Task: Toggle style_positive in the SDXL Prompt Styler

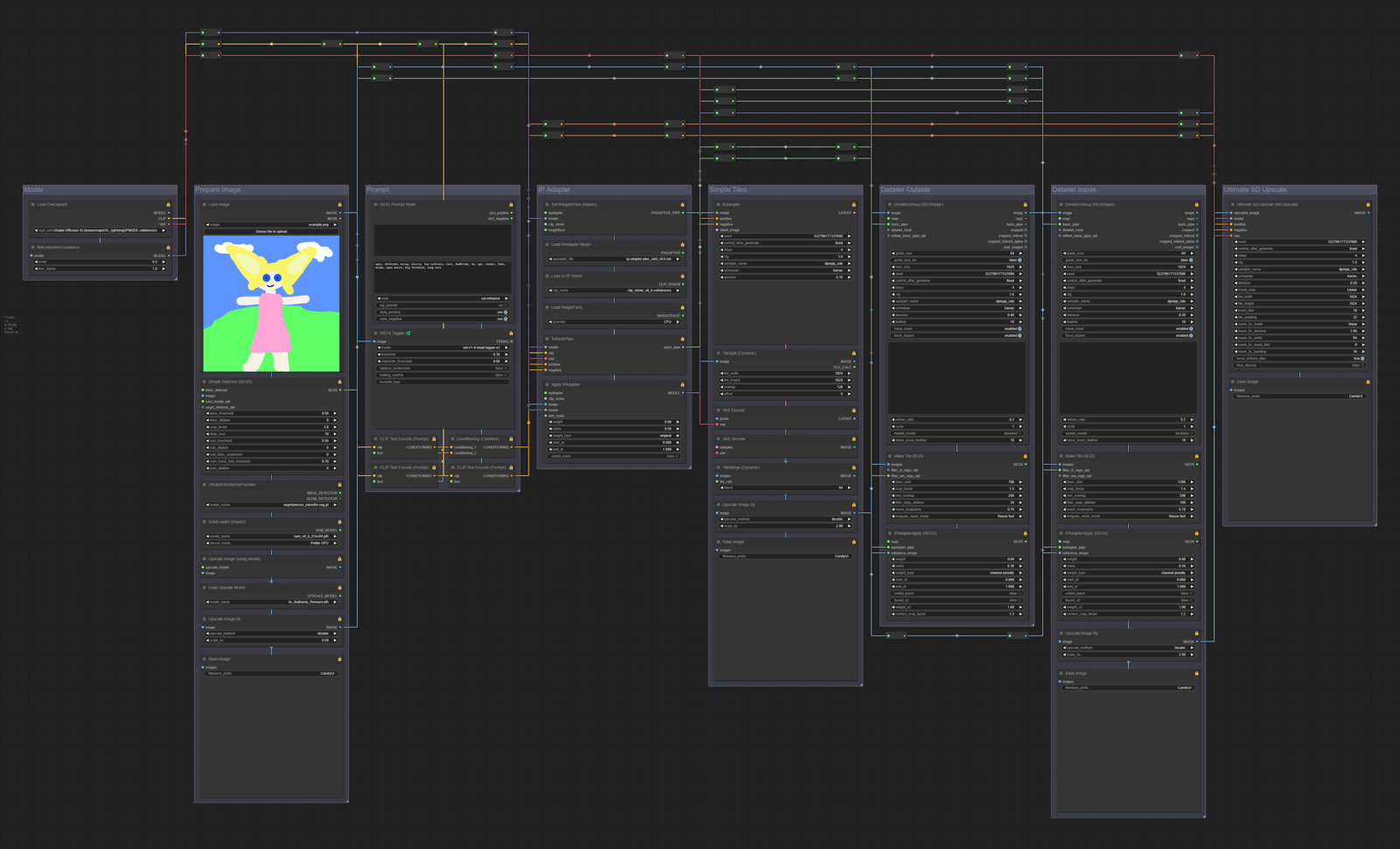Action: (506, 312)
